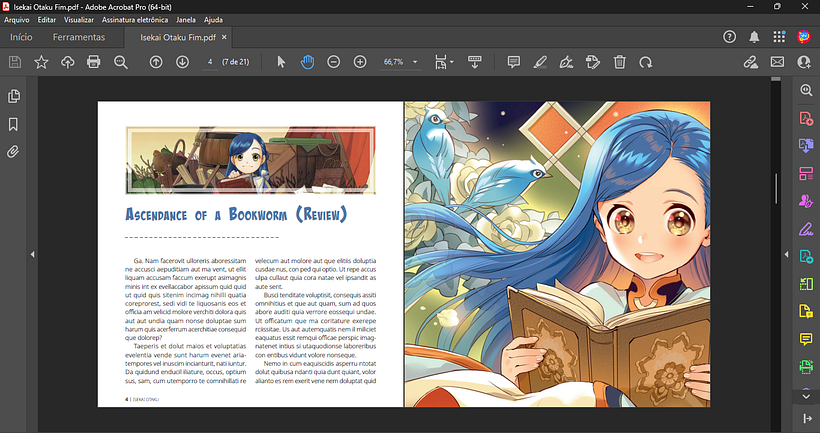Open the green compare files tool
Viewport: 820px width, 433px height.
pyautogui.click(x=806, y=284)
